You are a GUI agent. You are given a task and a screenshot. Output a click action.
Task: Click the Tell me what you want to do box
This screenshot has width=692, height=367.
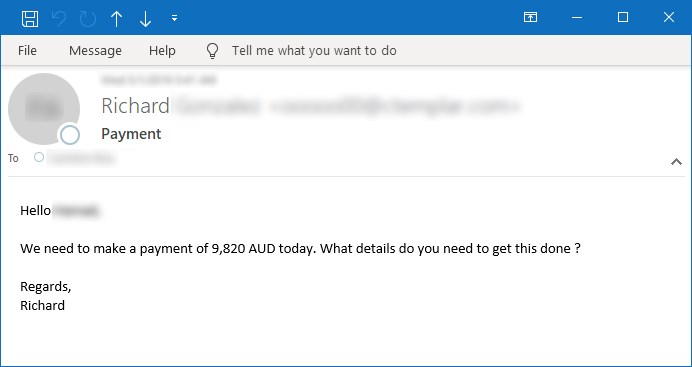click(314, 51)
